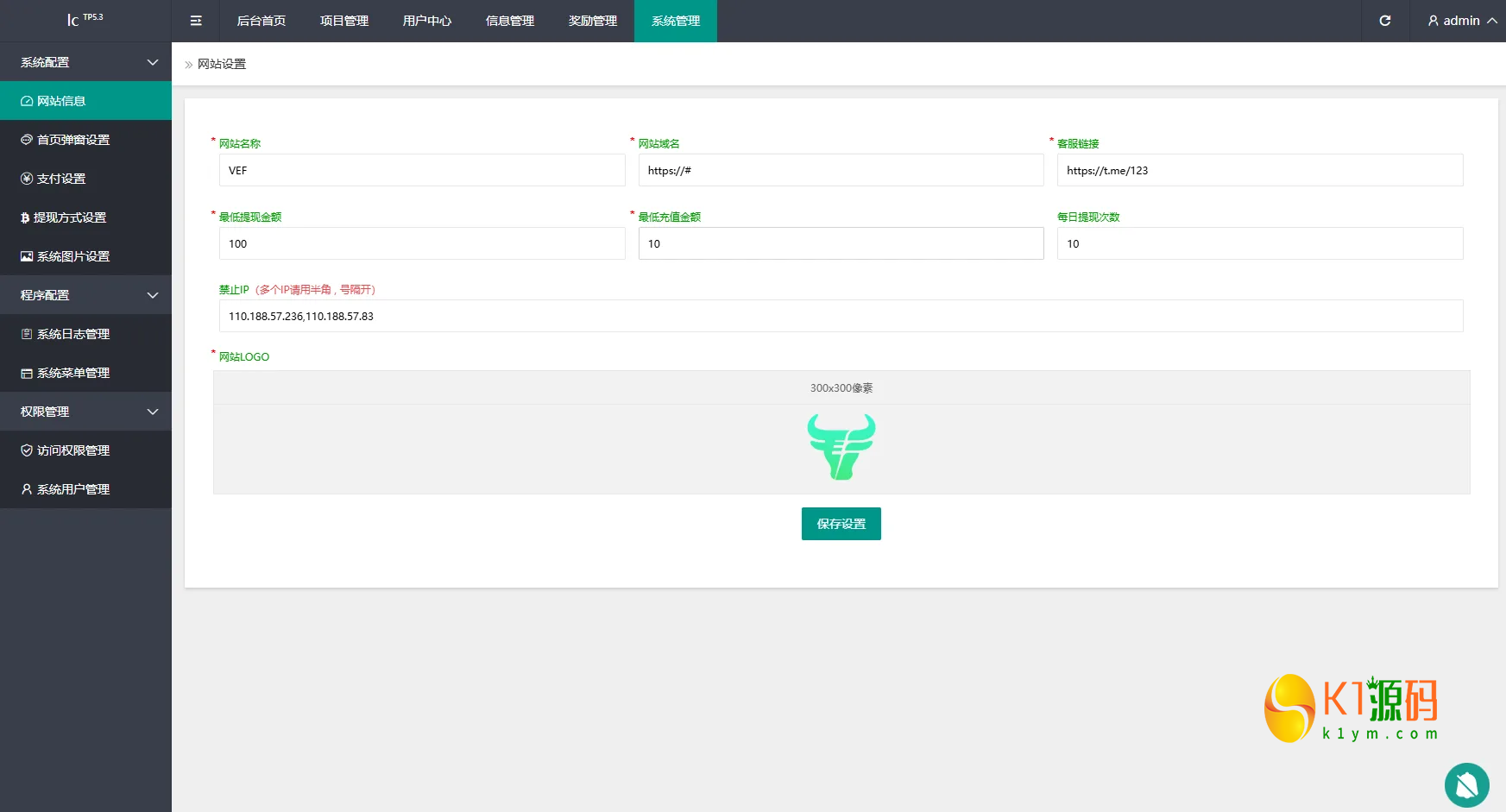This screenshot has height=812, width=1506.
Task: Focus the 禁止IP input field
Action: 841,316
